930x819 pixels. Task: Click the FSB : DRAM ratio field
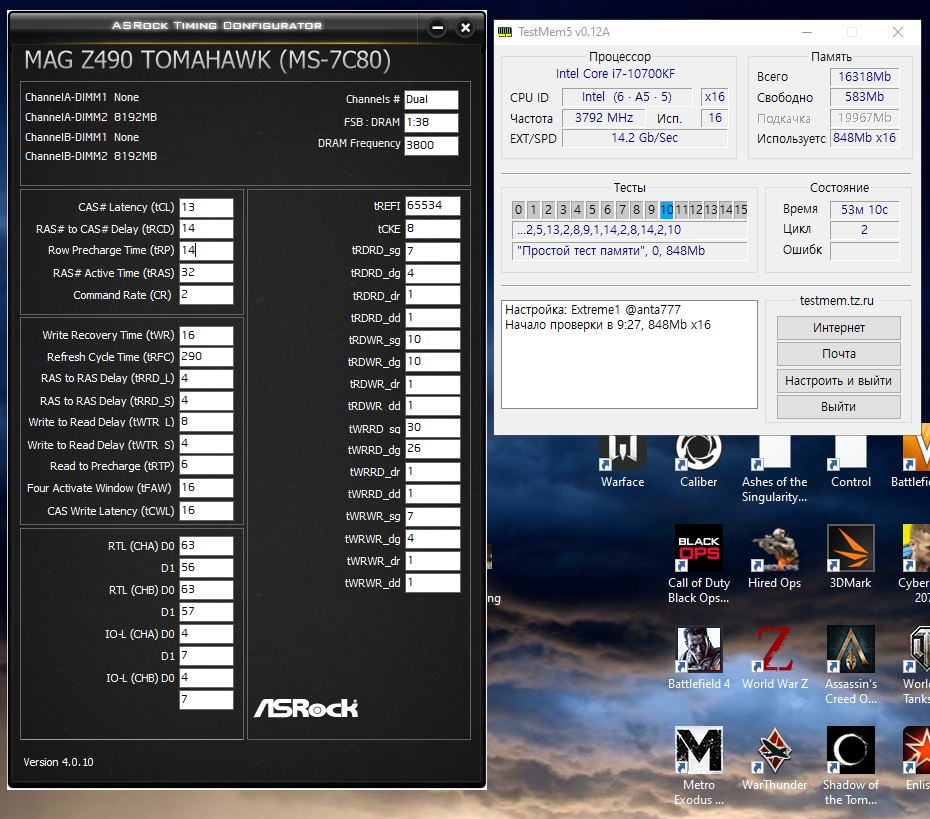(431, 122)
